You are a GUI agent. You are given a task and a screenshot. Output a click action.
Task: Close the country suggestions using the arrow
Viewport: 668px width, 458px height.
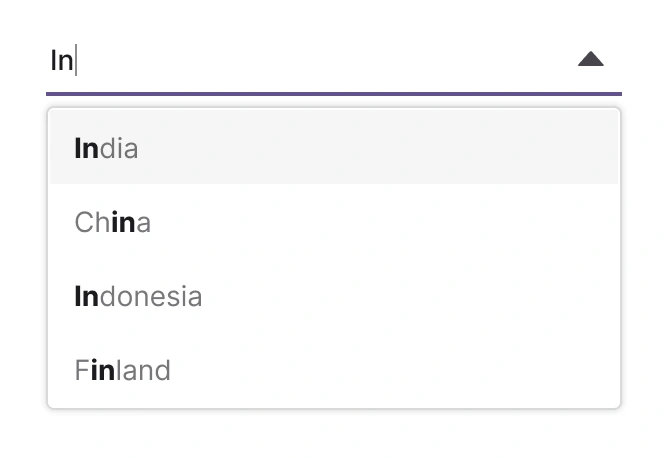(591, 60)
